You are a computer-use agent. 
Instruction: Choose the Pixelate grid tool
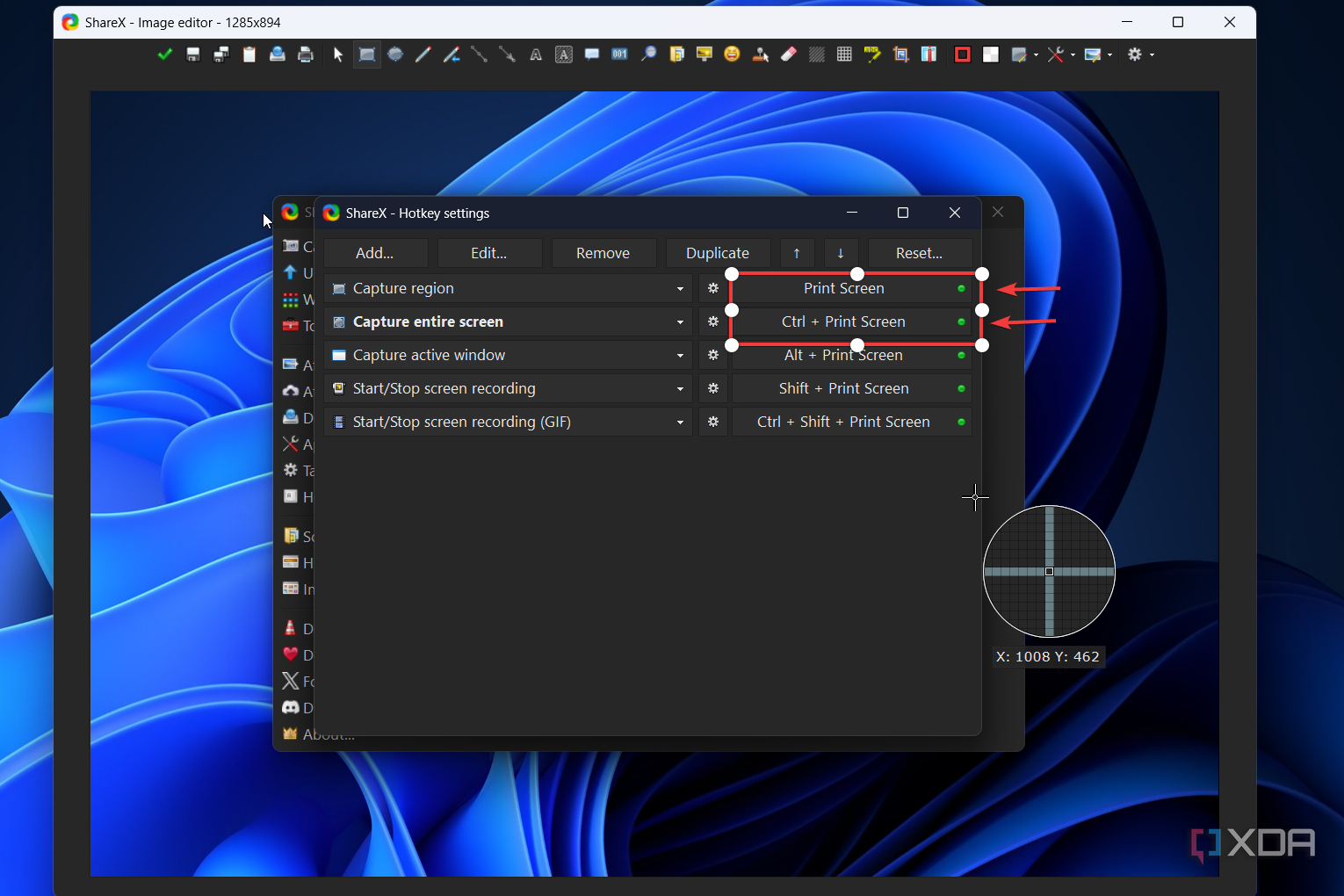point(844,54)
